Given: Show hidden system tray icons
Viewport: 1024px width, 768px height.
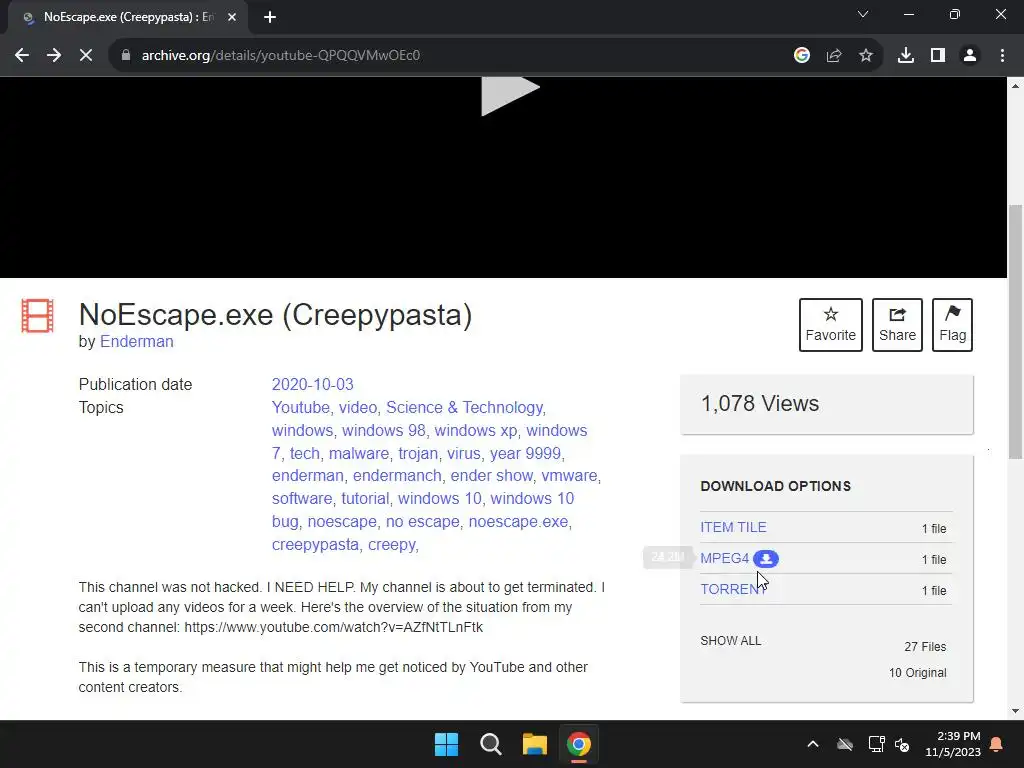Looking at the screenshot, I should tap(812, 744).
